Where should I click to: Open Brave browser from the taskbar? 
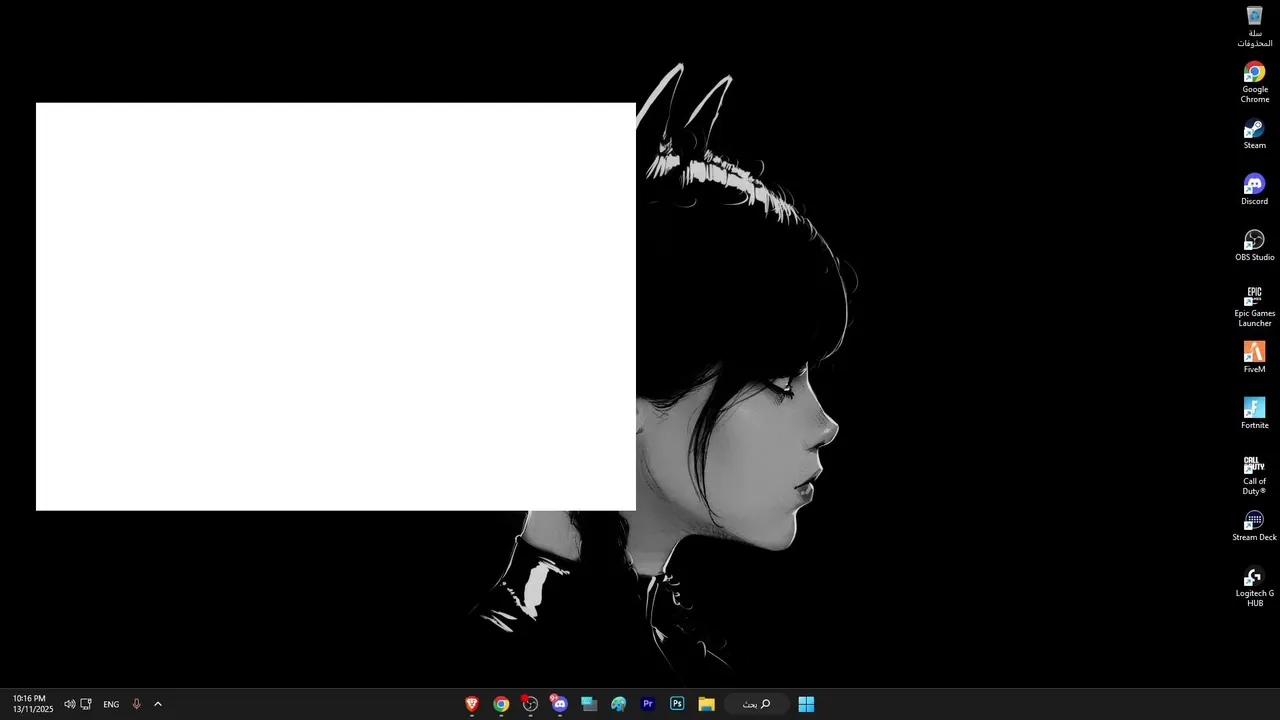click(472, 704)
